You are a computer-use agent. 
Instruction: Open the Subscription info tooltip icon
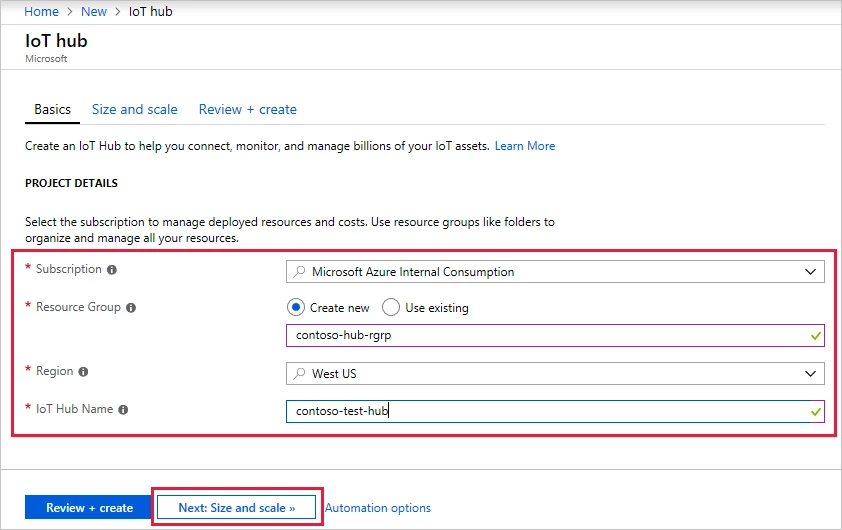(112, 270)
